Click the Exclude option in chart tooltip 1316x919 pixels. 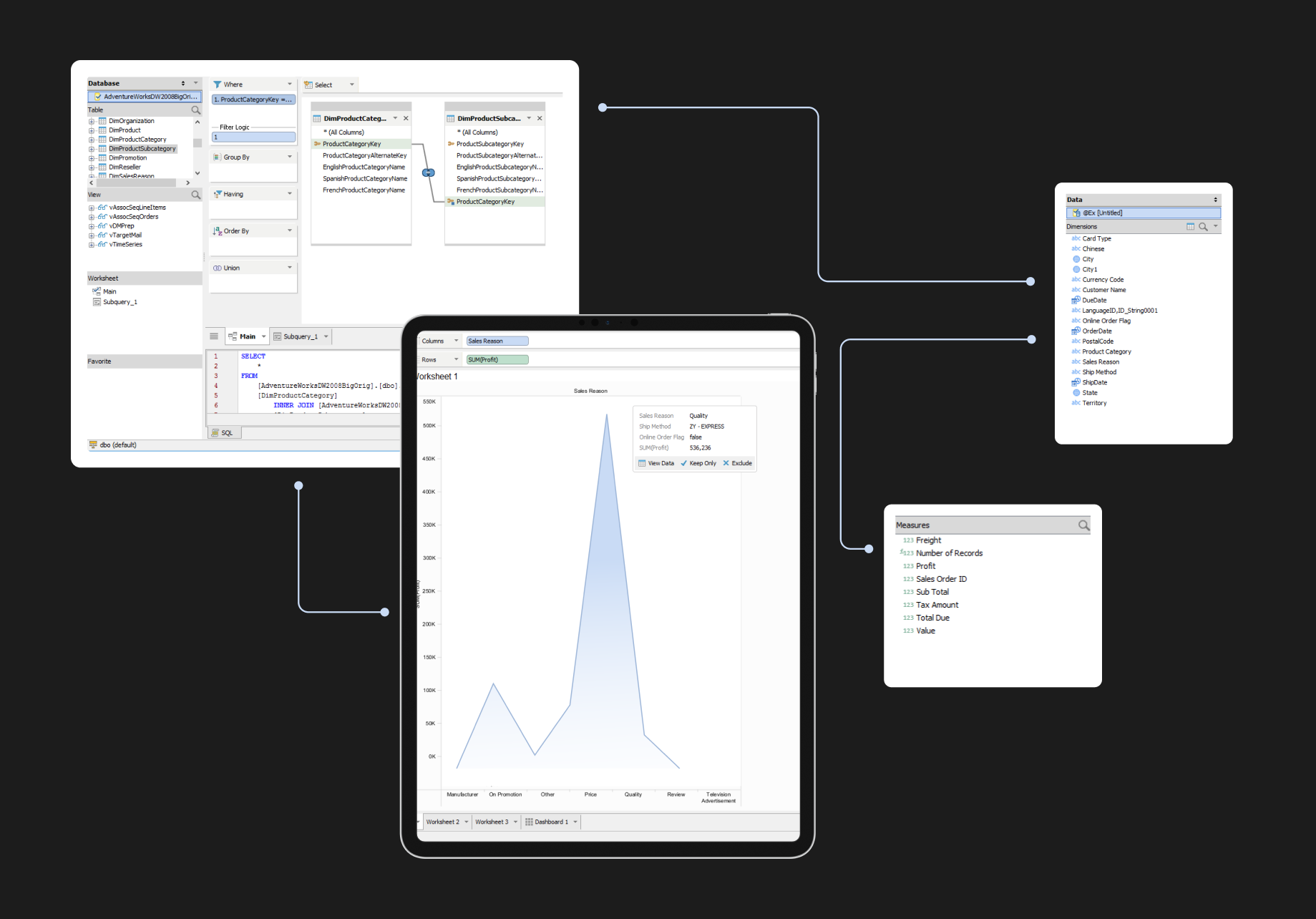pyautogui.click(x=737, y=463)
